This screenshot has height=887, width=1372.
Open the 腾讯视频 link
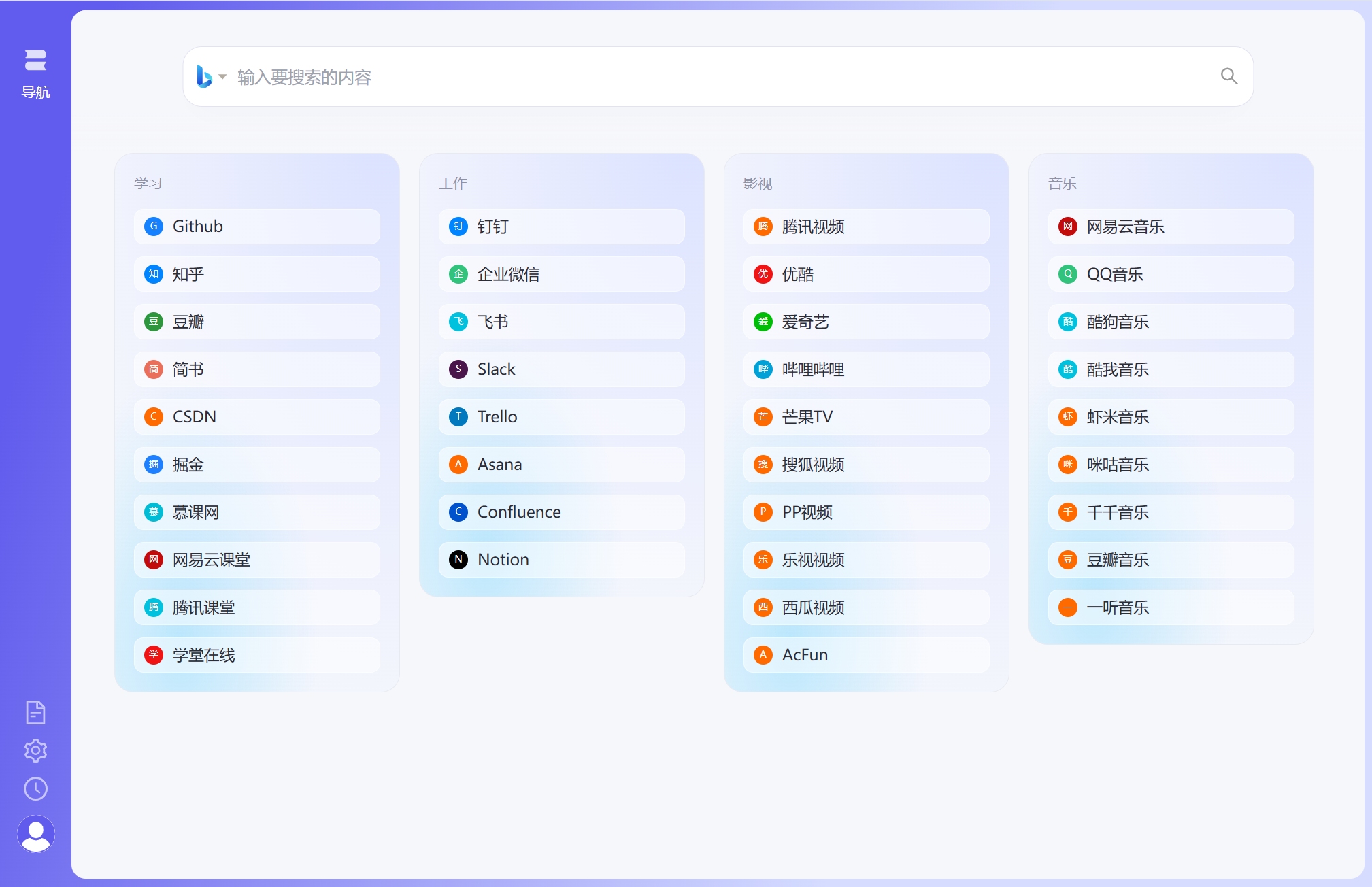tap(867, 227)
